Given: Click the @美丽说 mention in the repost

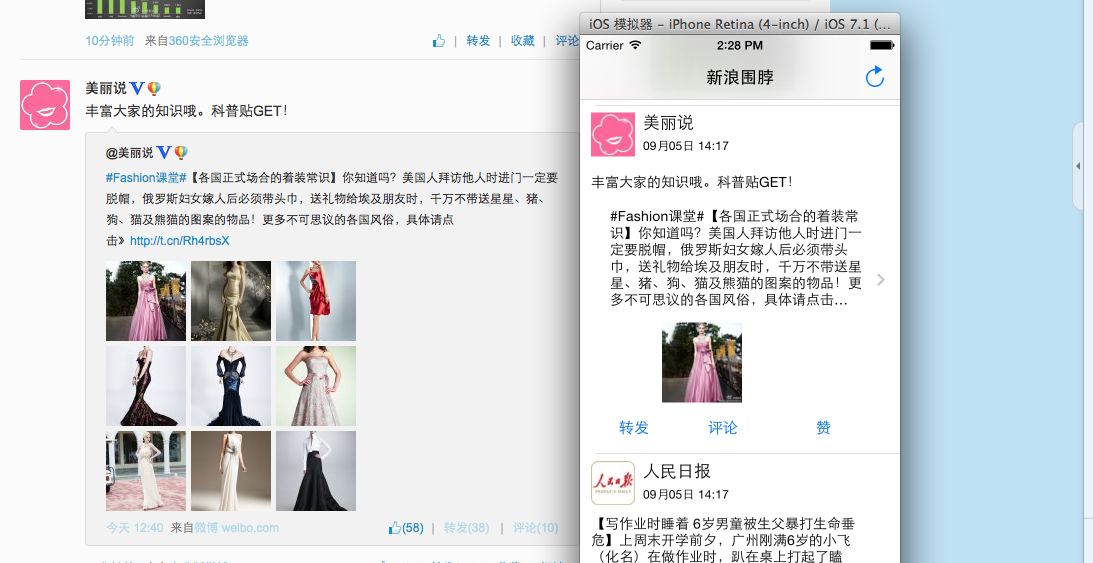Looking at the screenshot, I should click(x=130, y=153).
